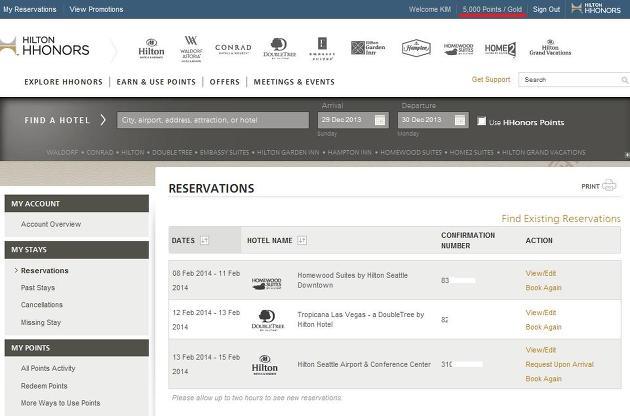Click the site Search field

[573, 80]
